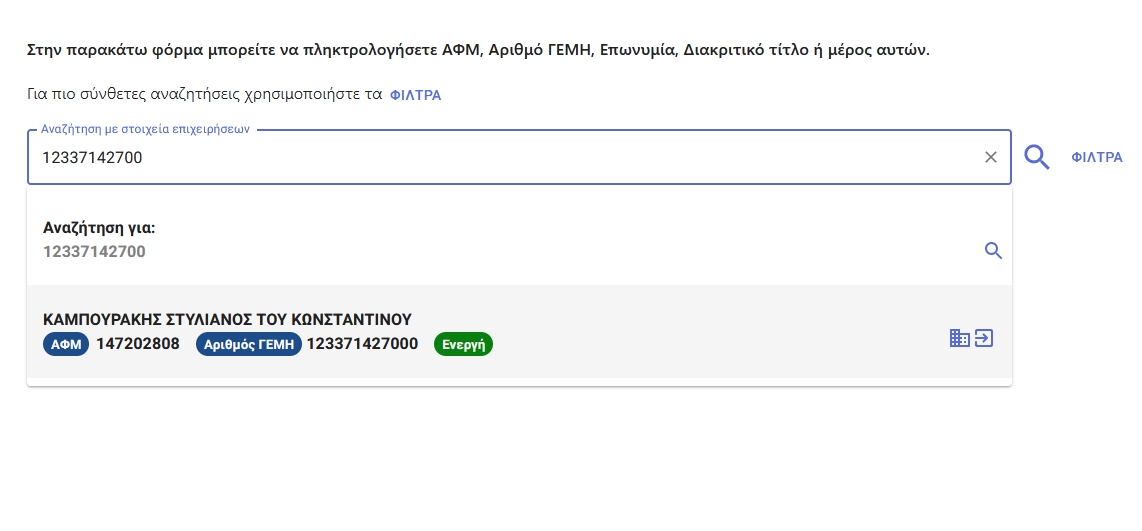Click the 'Αναζήτηση για:' heading
The image size is (1142, 531).
click(x=99, y=228)
